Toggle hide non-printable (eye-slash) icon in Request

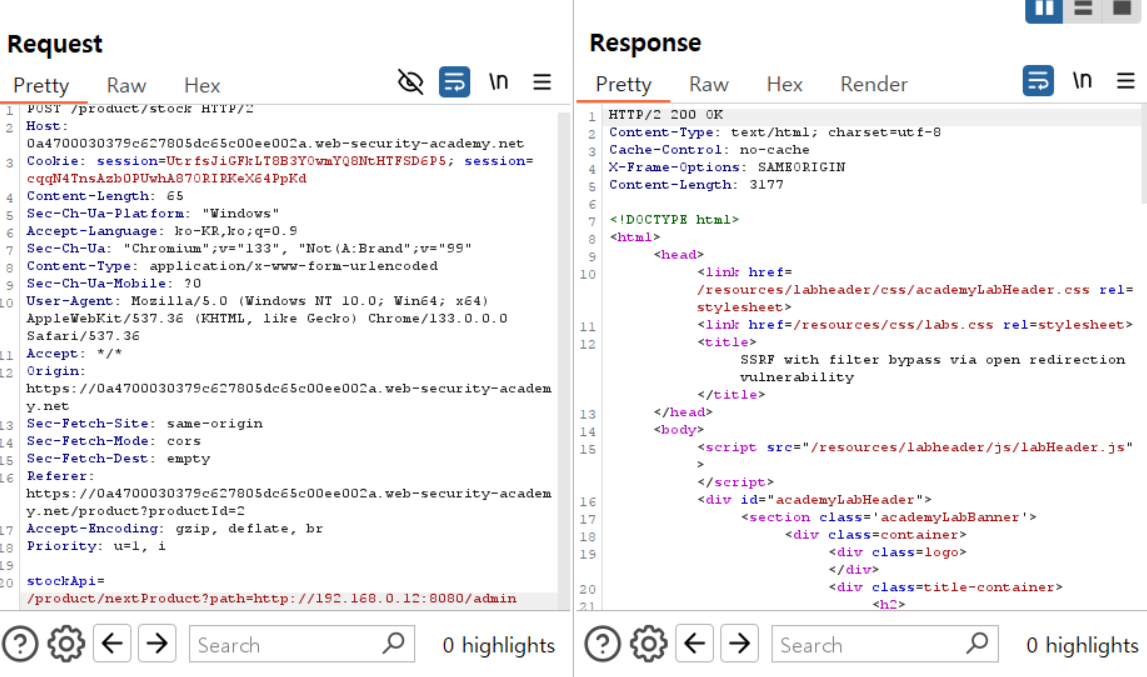pos(410,82)
